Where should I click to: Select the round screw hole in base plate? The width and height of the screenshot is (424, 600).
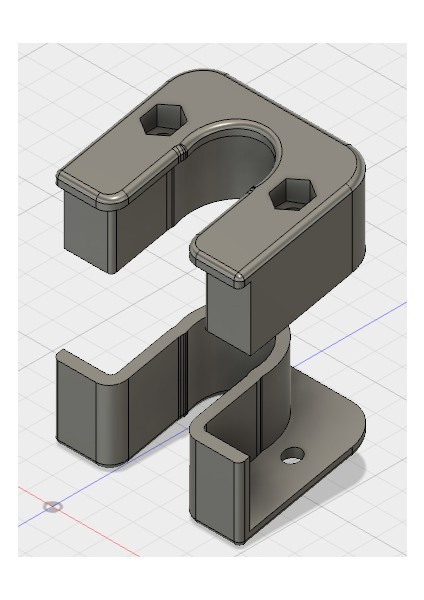coord(293,455)
